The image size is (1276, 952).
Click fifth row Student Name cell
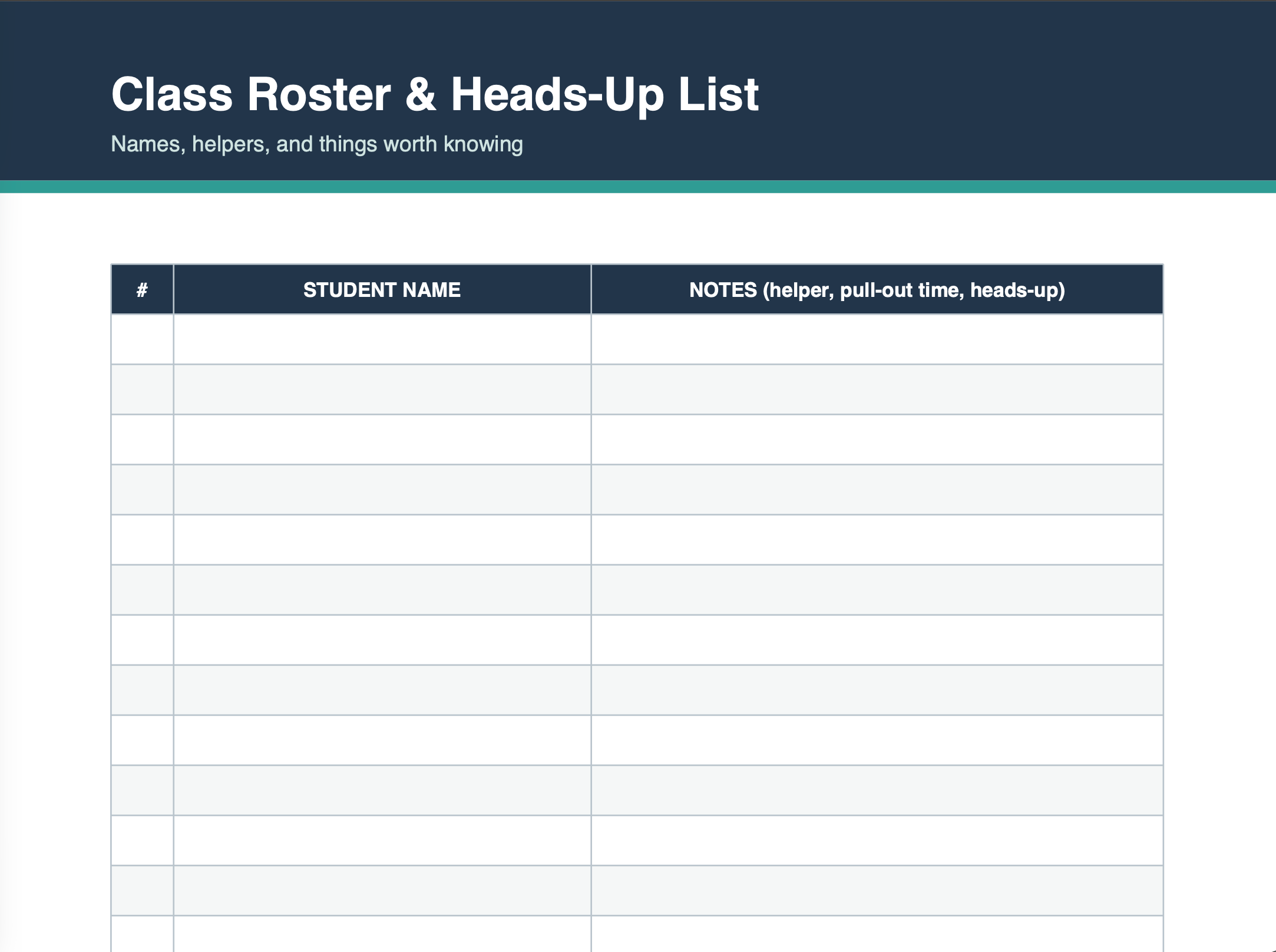point(382,540)
